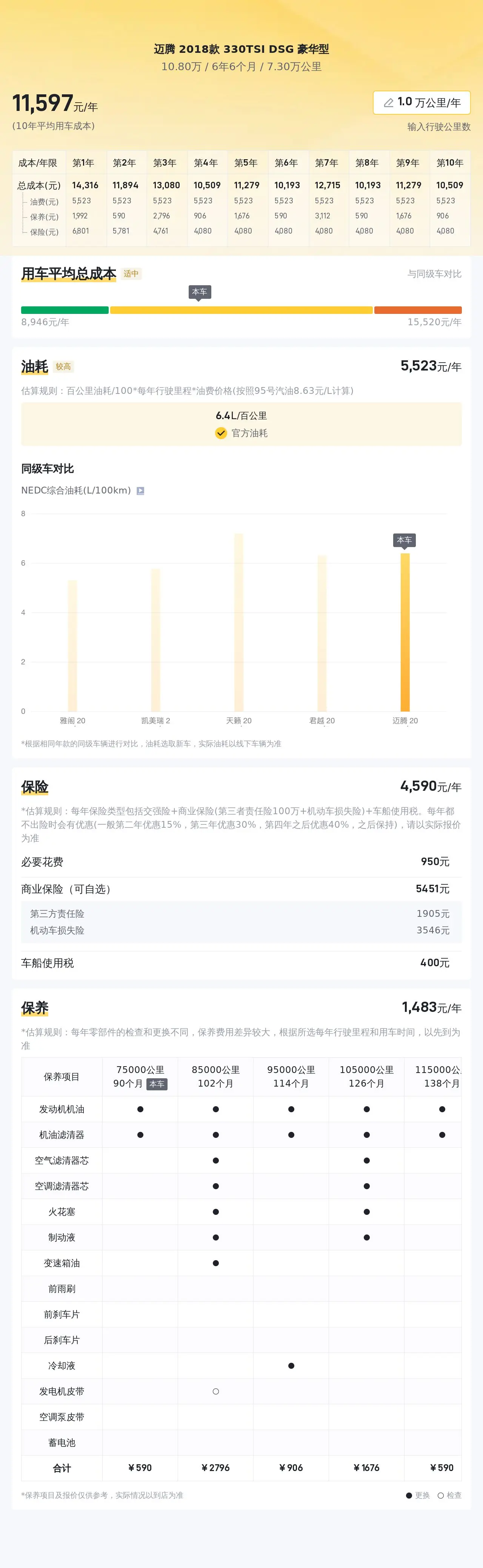This screenshot has width=483, height=1568.
Task: Select the 第1年 column header
Action: point(83,163)
